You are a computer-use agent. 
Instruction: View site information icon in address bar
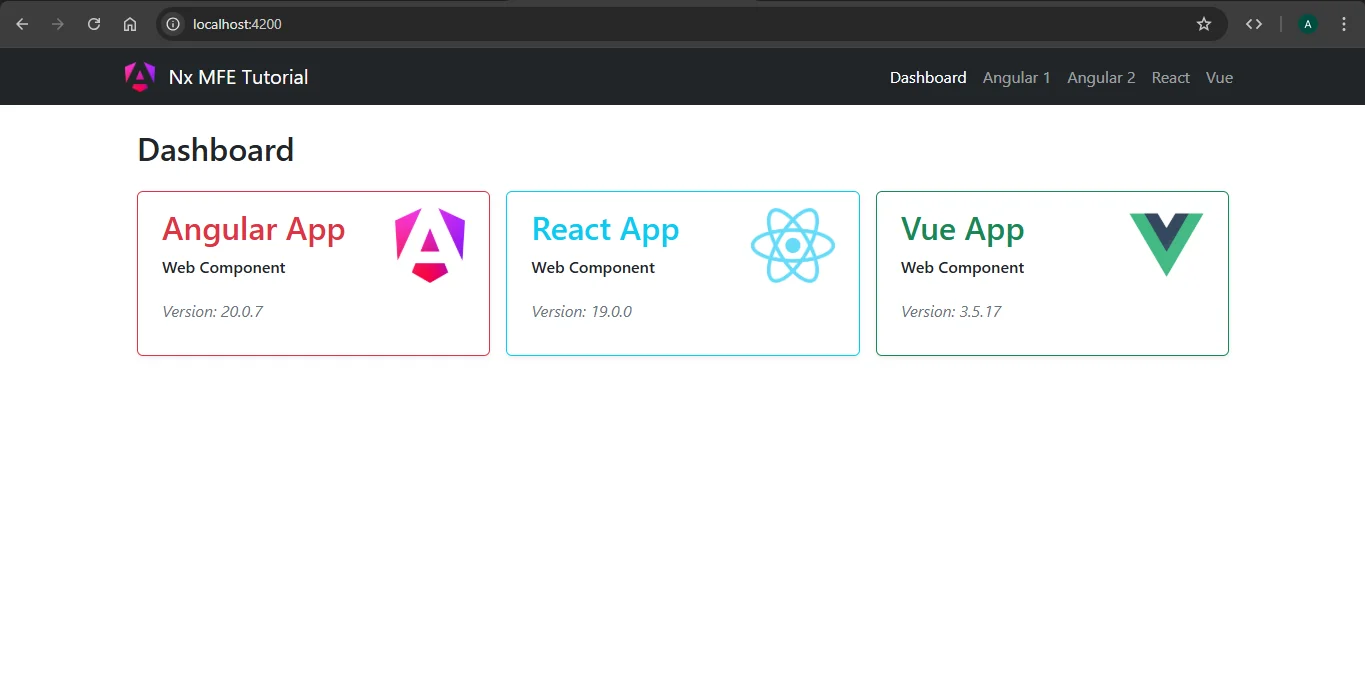(173, 24)
